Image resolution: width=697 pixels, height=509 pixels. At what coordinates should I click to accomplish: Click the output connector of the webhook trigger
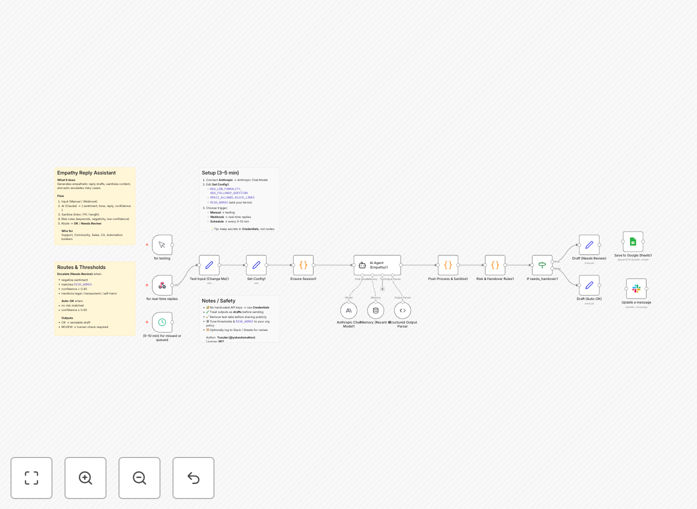point(173,285)
